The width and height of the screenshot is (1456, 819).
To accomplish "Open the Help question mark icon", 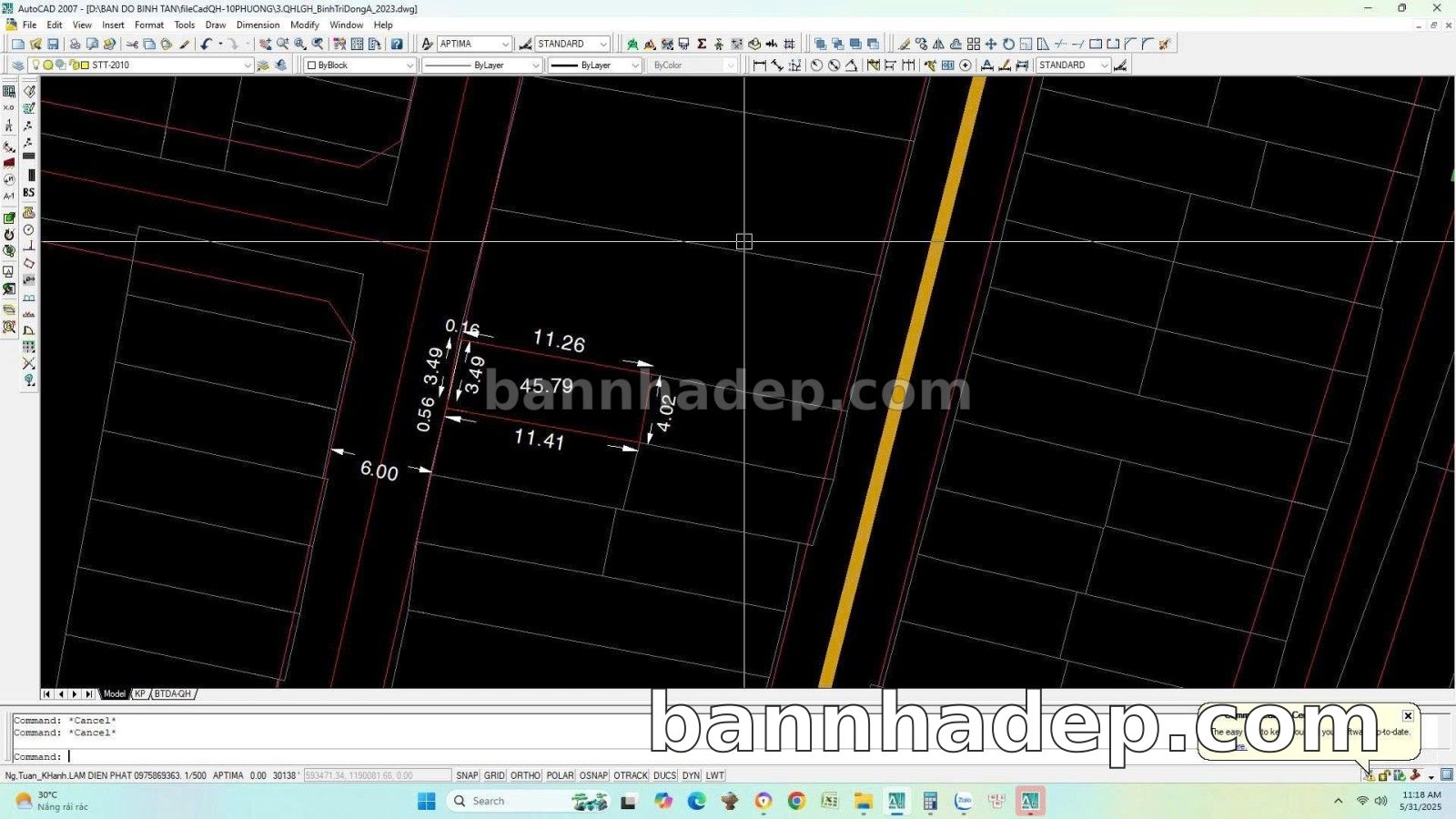I will coord(397,44).
